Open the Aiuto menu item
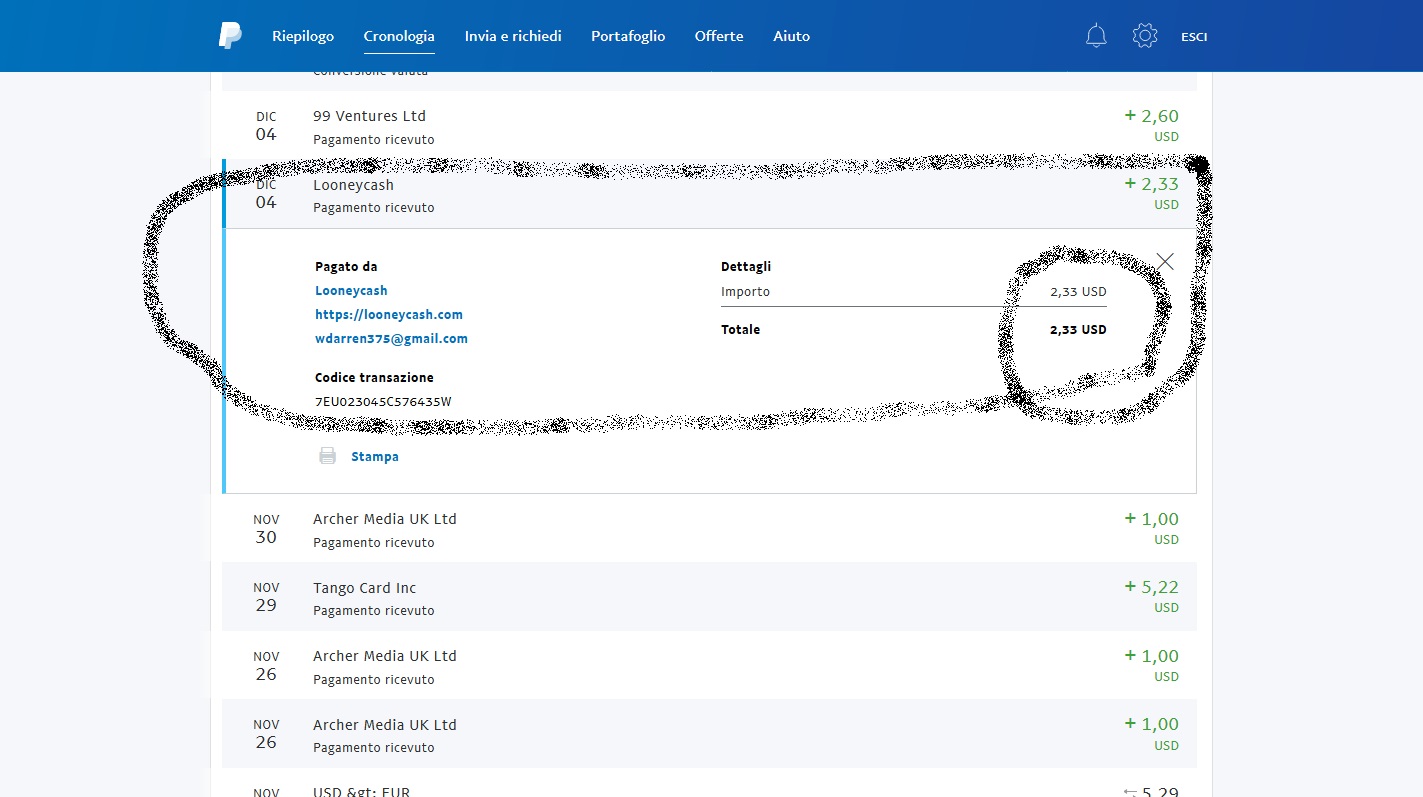1423x797 pixels. click(792, 36)
